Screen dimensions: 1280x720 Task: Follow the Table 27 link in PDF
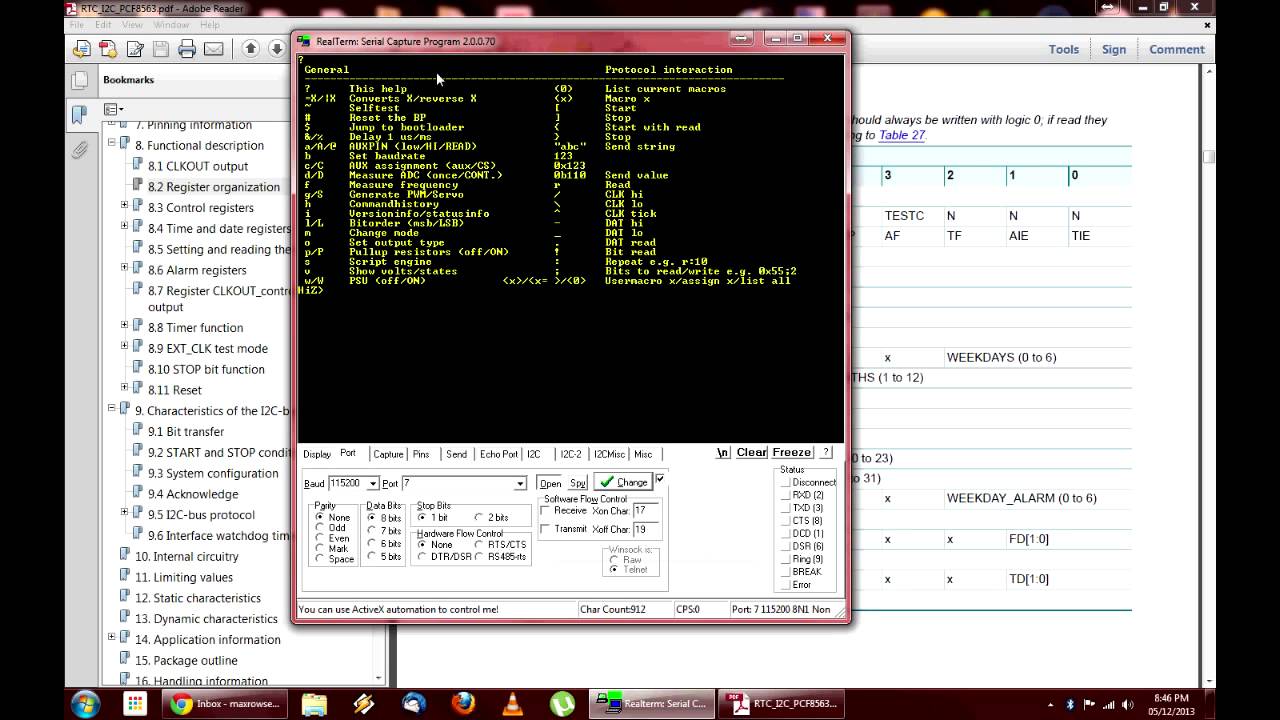902,135
